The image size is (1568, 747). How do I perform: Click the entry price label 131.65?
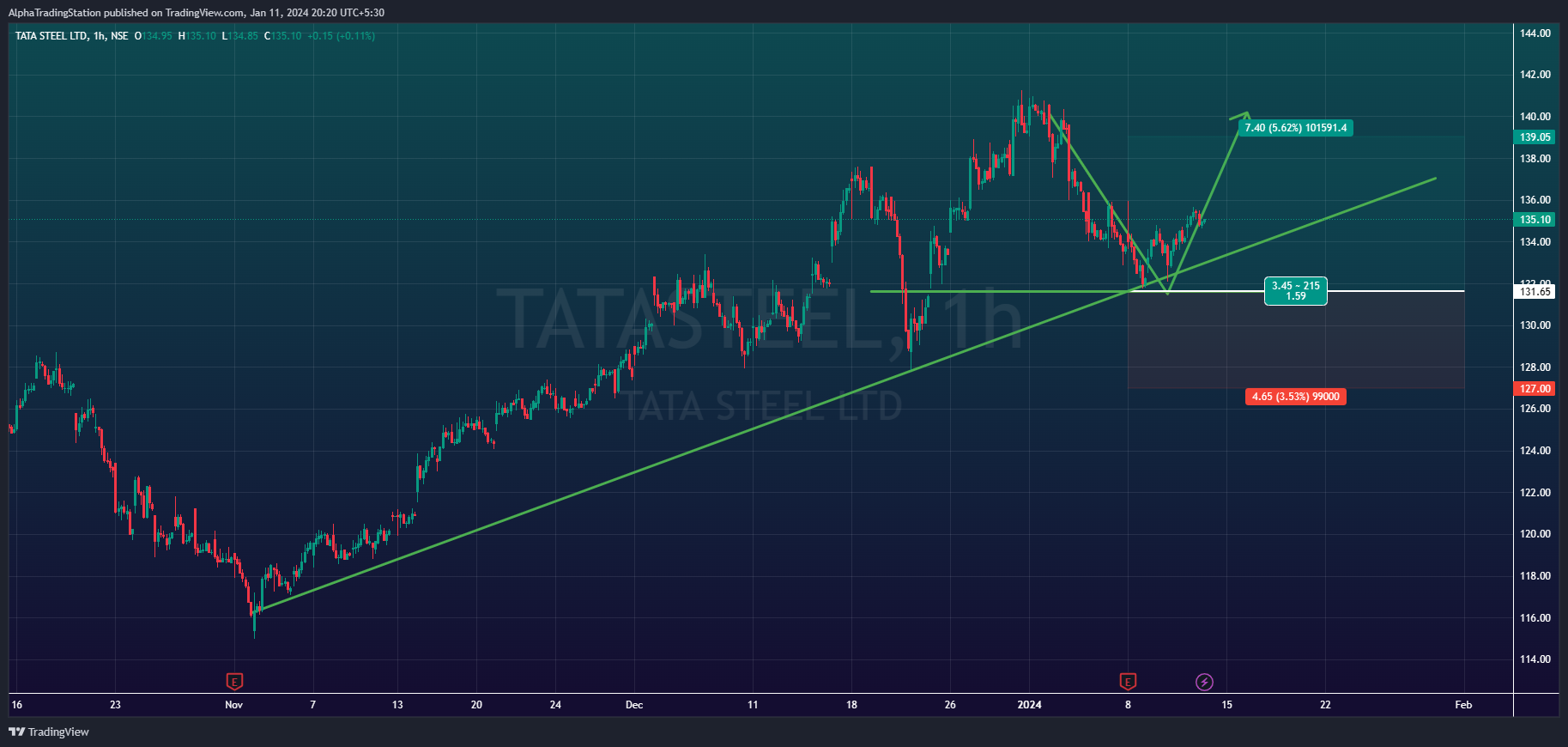tap(1535, 292)
